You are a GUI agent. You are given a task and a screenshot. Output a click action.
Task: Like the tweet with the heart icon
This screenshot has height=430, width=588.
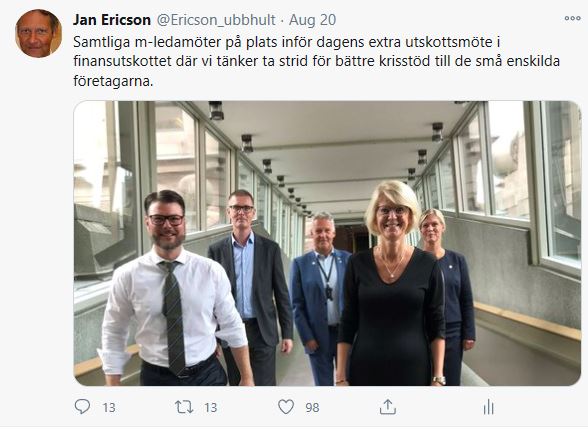(x=286, y=407)
